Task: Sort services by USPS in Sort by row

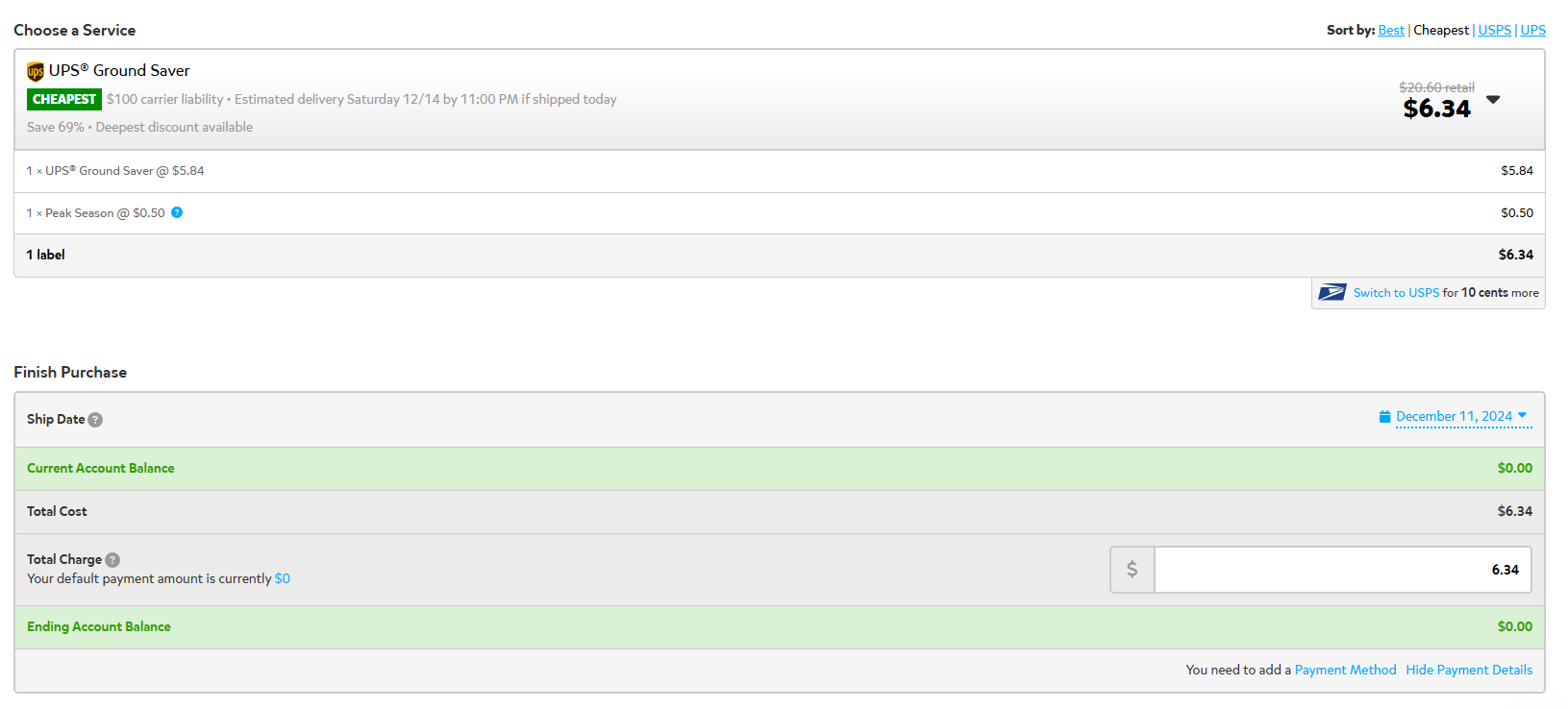Action: (1495, 30)
